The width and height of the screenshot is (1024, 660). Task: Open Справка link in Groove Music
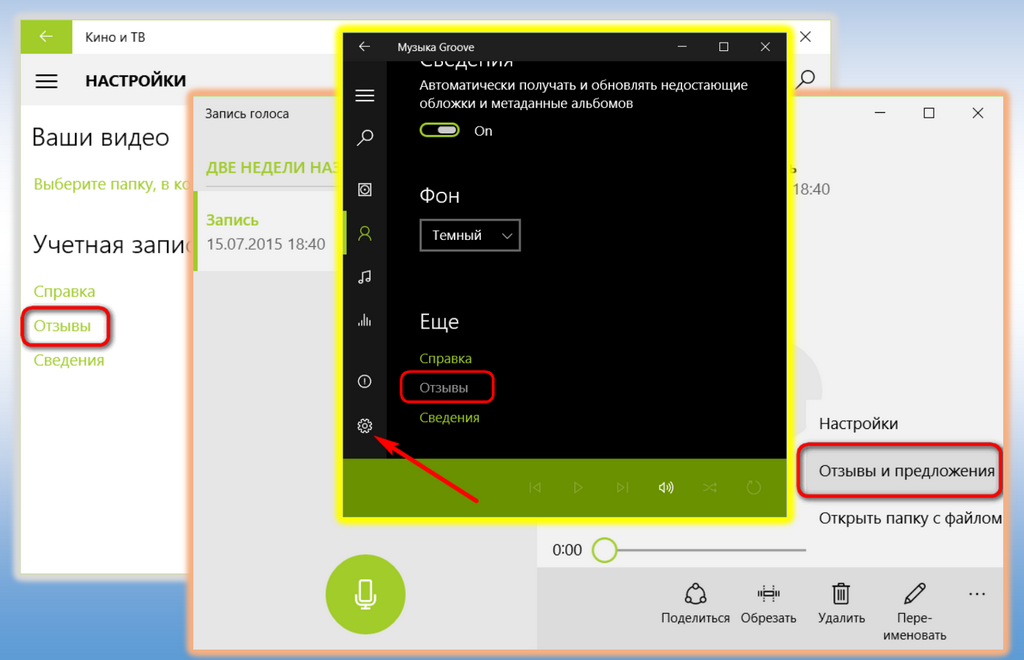coord(445,358)
